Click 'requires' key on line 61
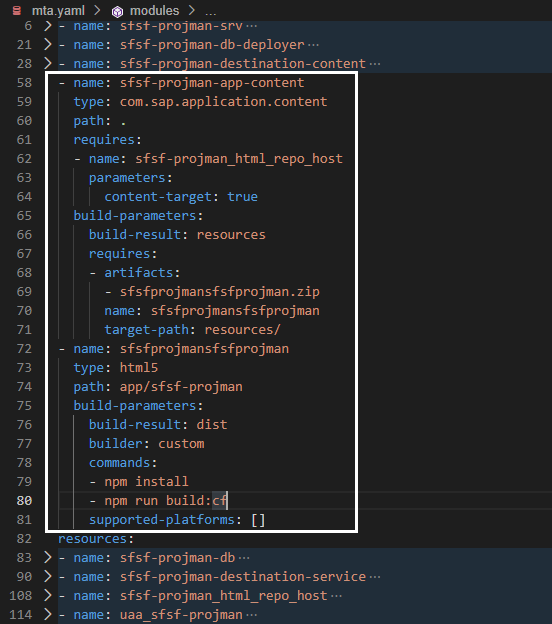Image resolution: width=552 pixels, height=624 pixels. 104,140
